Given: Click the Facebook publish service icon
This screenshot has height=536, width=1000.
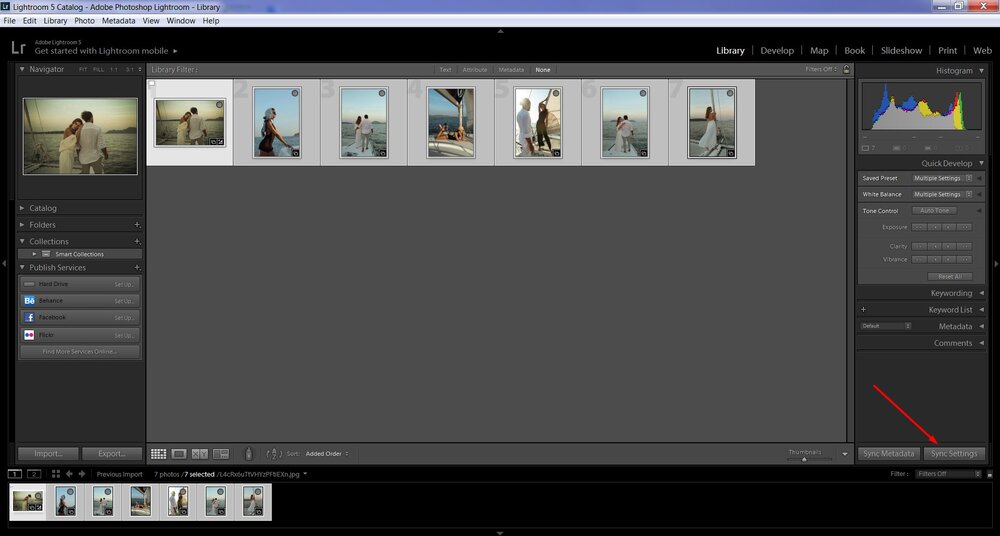Looking at the screenshot, I should 29,318.
